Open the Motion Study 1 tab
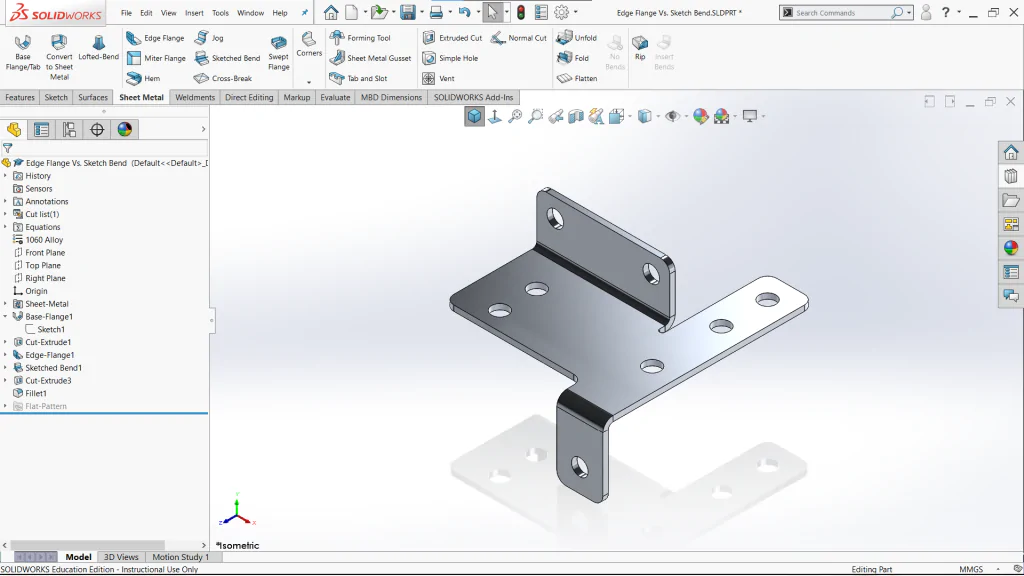 coord(180,557)
